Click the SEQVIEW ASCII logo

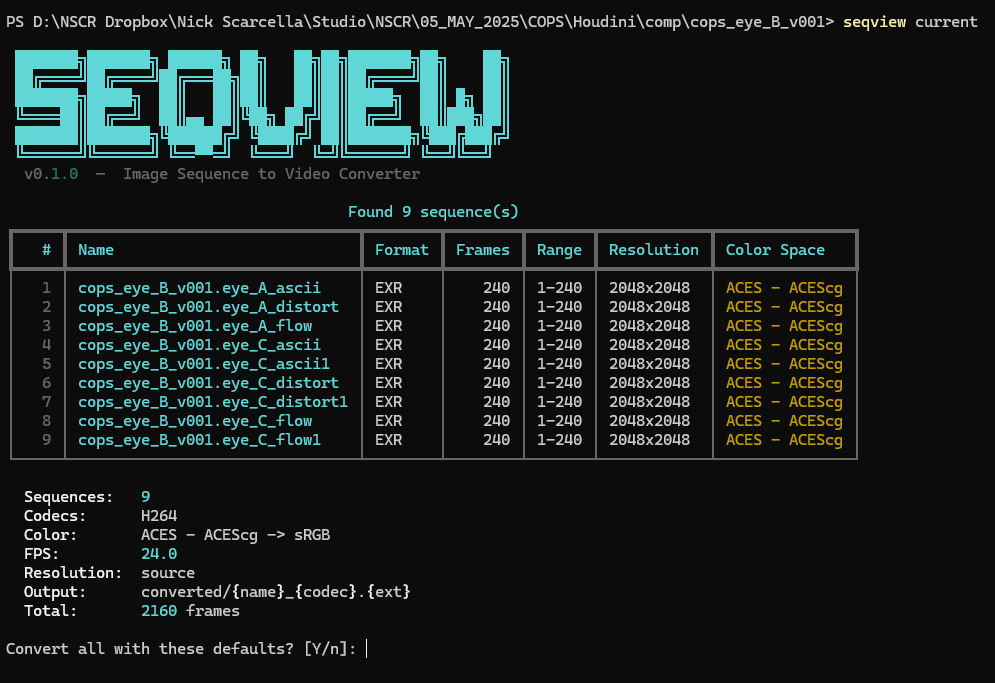coord(261,103)
